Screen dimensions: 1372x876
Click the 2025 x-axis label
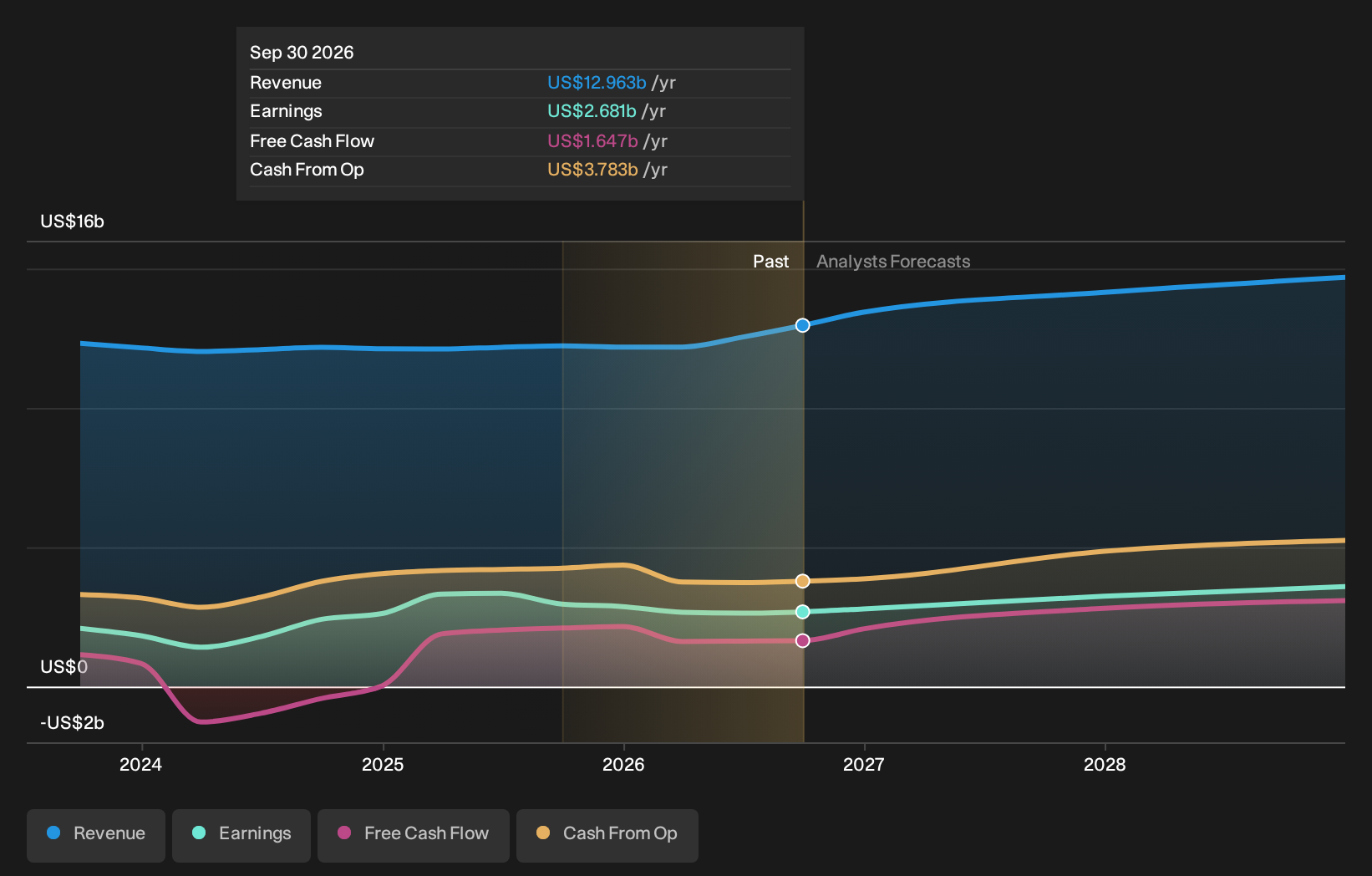coord(383,765)
